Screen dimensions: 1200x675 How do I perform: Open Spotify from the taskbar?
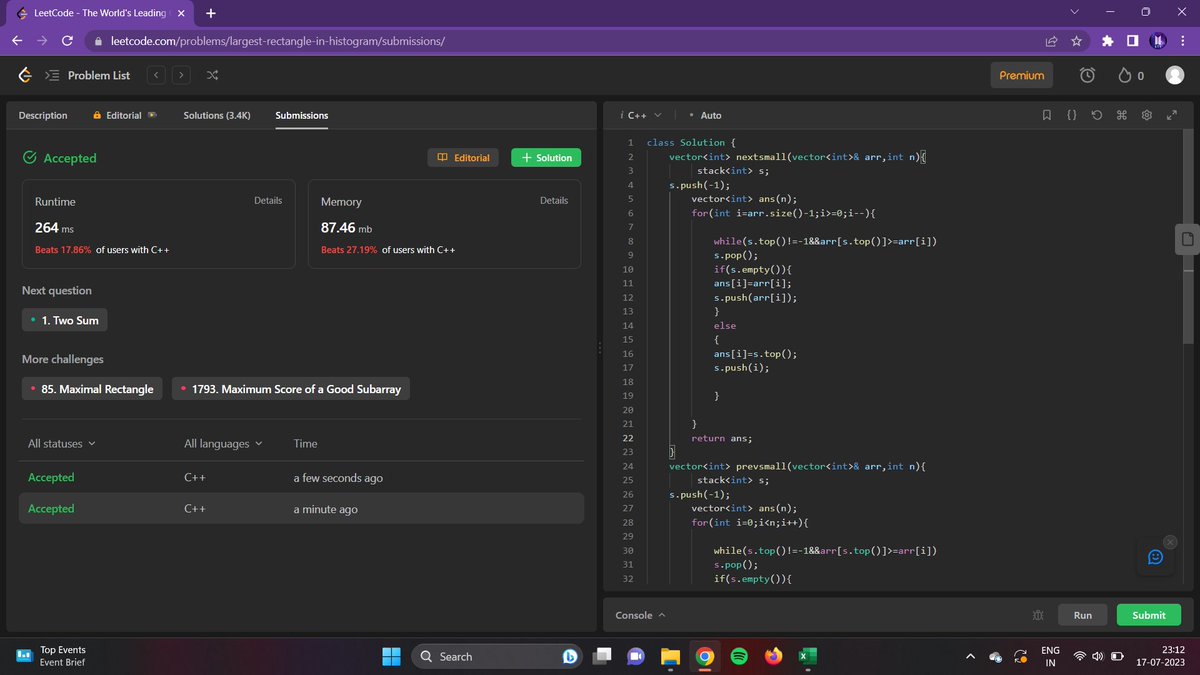pos(739,656)
